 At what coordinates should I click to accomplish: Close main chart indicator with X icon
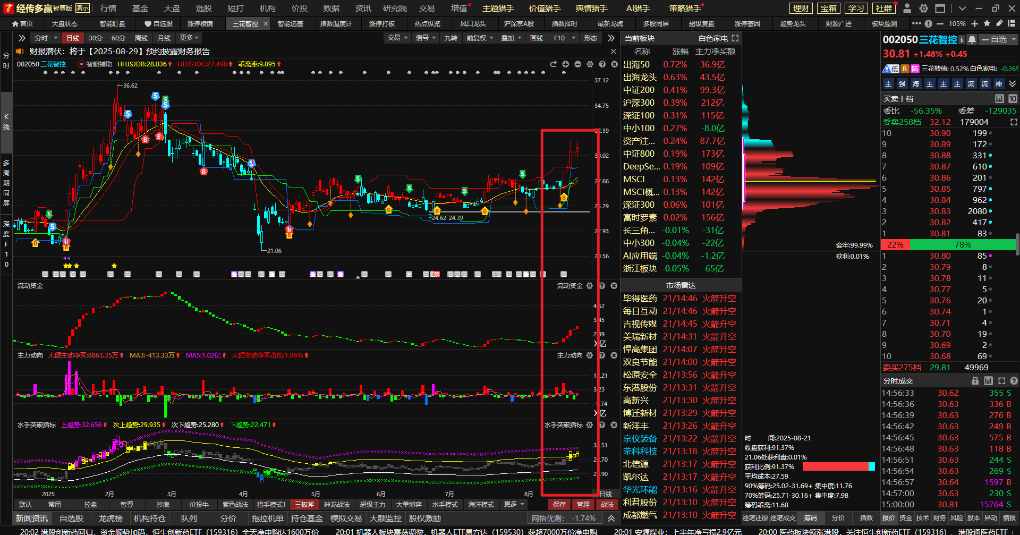[613, 64]
